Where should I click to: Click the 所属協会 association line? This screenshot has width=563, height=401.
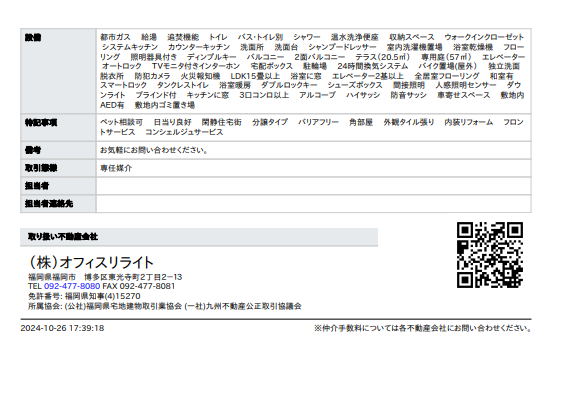pos(165,306)
